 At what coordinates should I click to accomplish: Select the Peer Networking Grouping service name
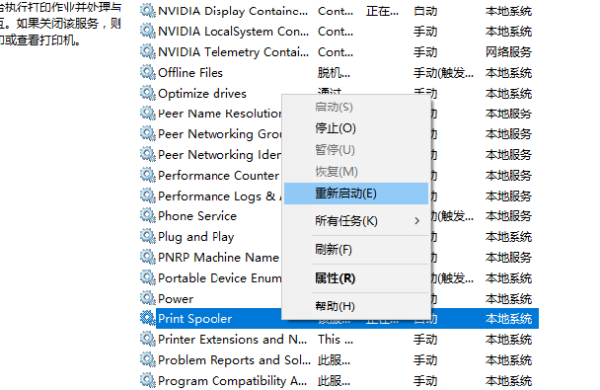220,134
